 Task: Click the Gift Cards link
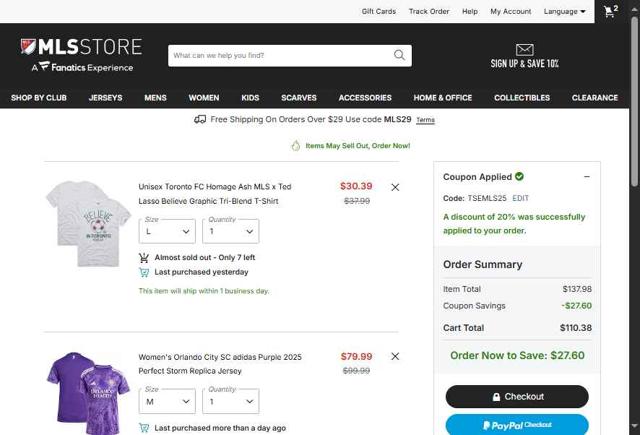(379, 11)
